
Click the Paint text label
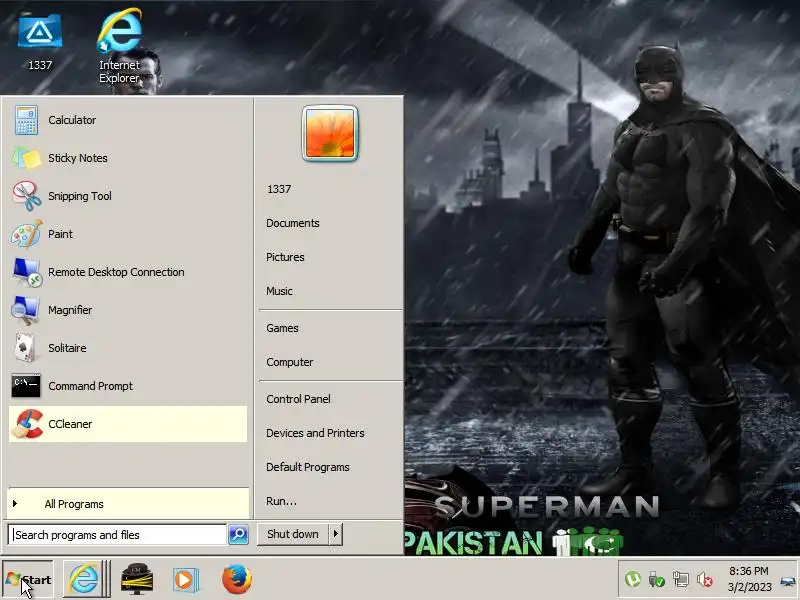pyautogui.click(x=60, y=234)
